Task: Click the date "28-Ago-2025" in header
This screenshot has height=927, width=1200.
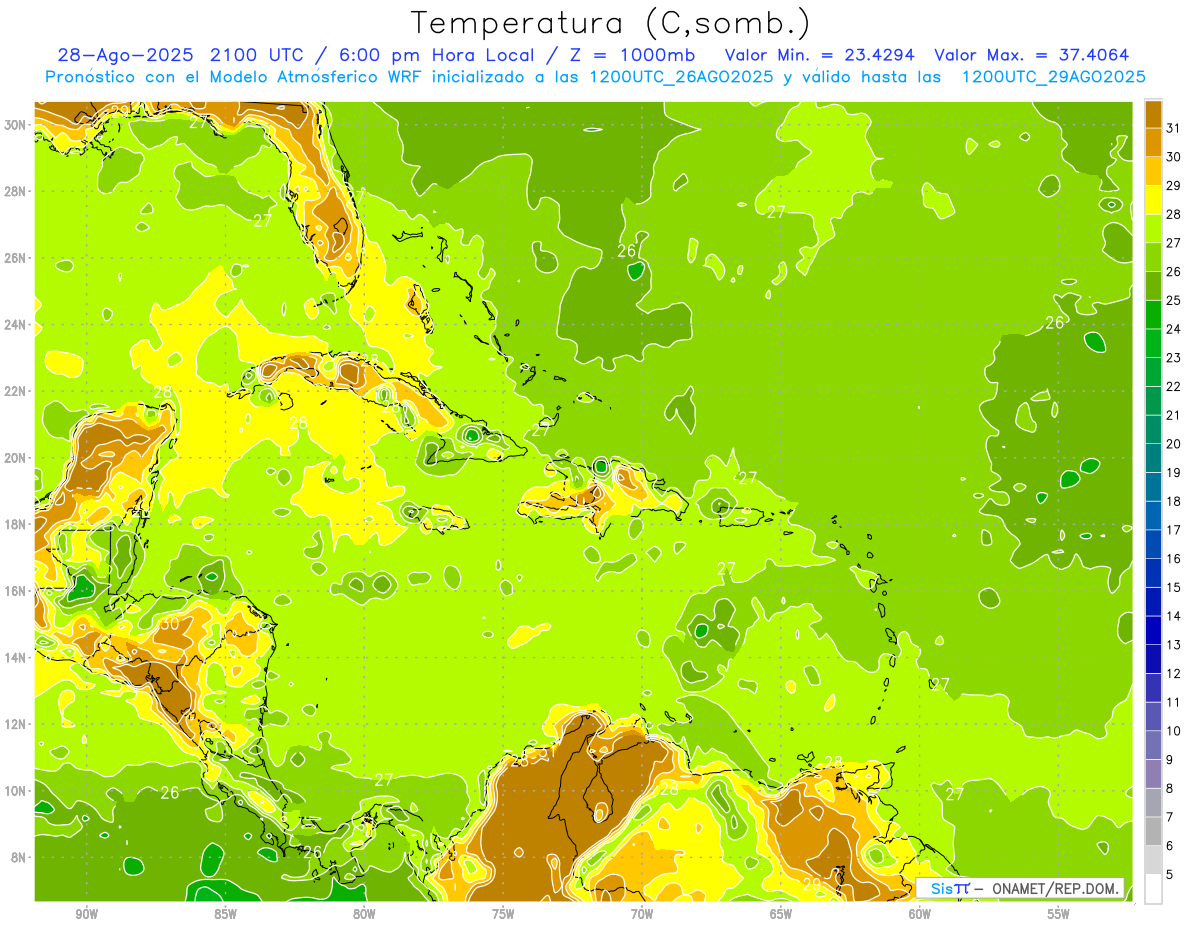Action: tap(123, 55)
